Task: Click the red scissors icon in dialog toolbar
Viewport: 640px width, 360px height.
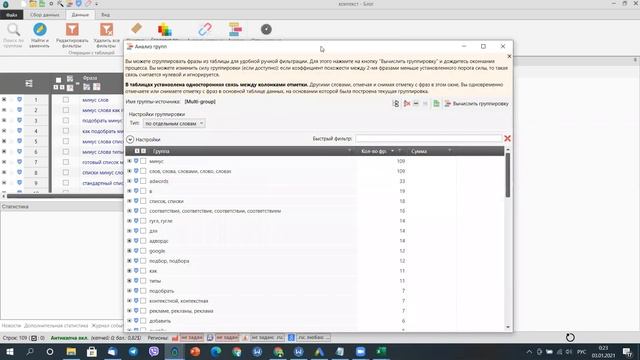Action: point(407,104)
